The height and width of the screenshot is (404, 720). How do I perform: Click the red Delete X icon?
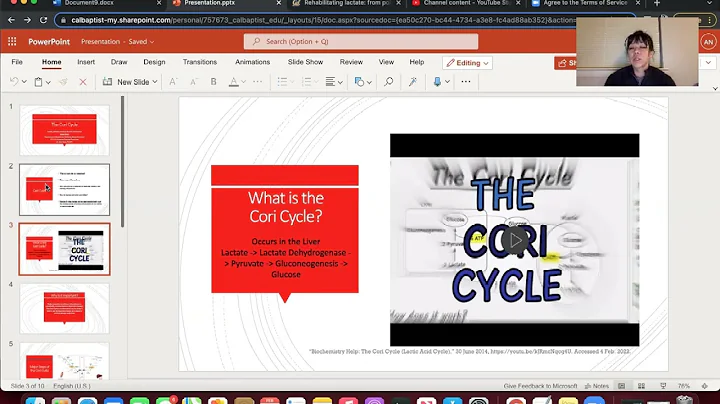pos(83,82)
